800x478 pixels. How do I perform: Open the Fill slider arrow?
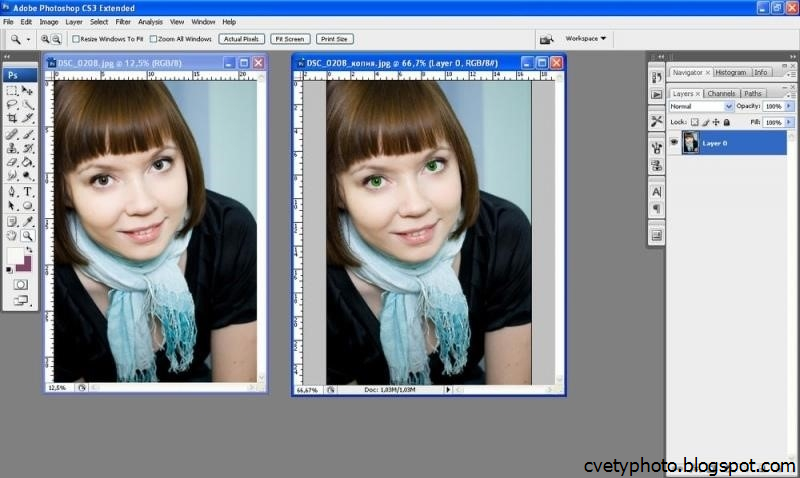coord(789,122)
